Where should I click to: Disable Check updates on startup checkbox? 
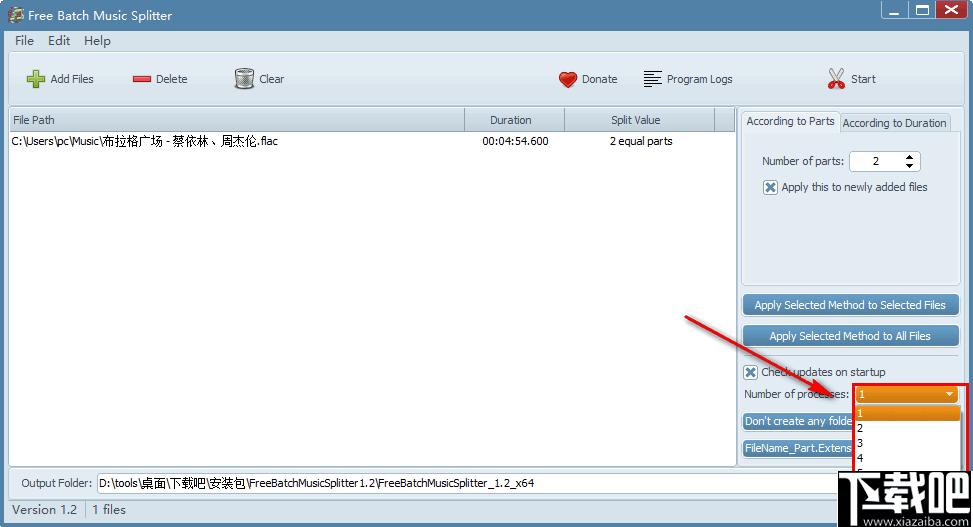tap(751, 372)
